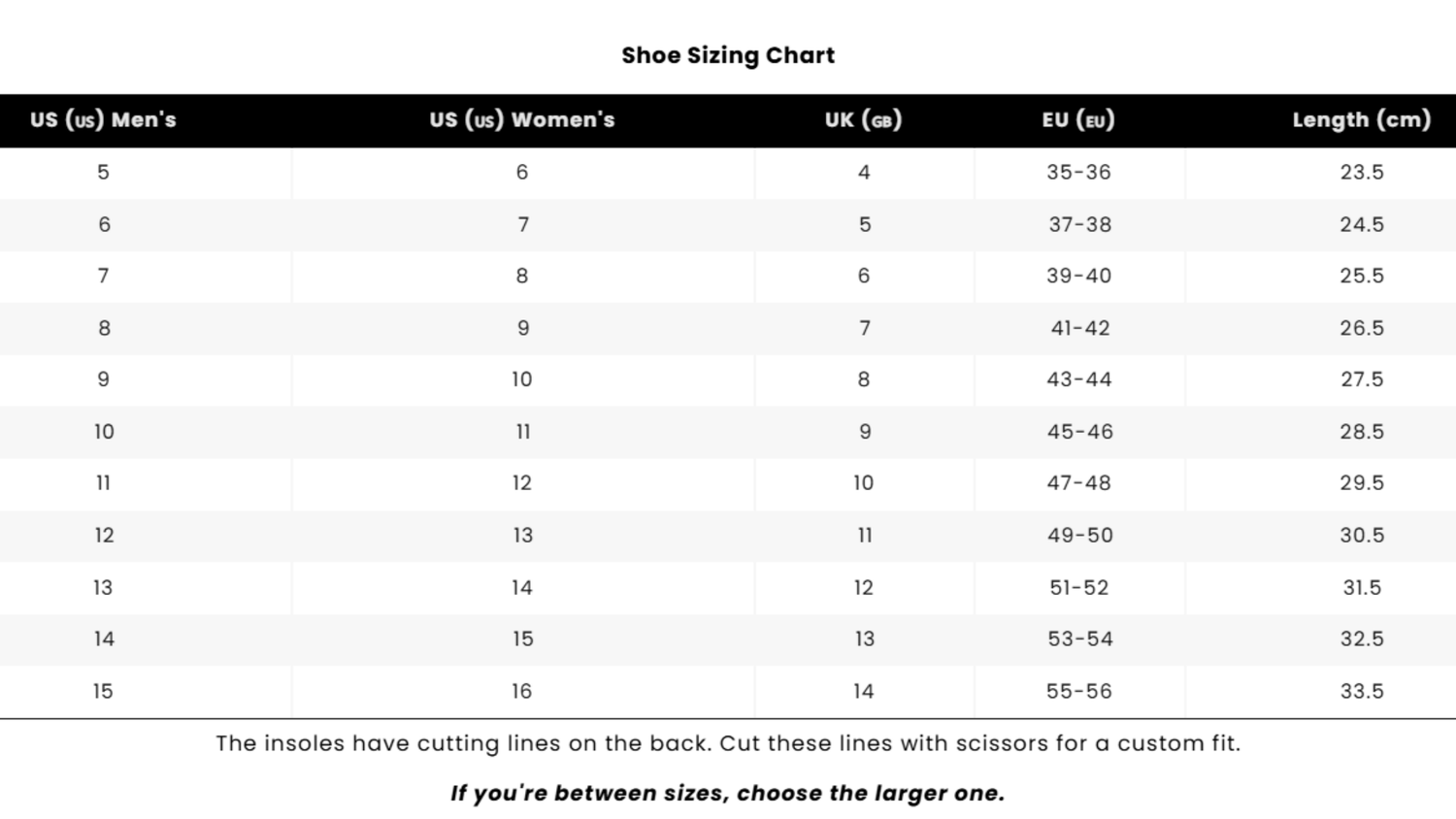Click the EU column header
1456x819 pixels.
[1078, 120]
